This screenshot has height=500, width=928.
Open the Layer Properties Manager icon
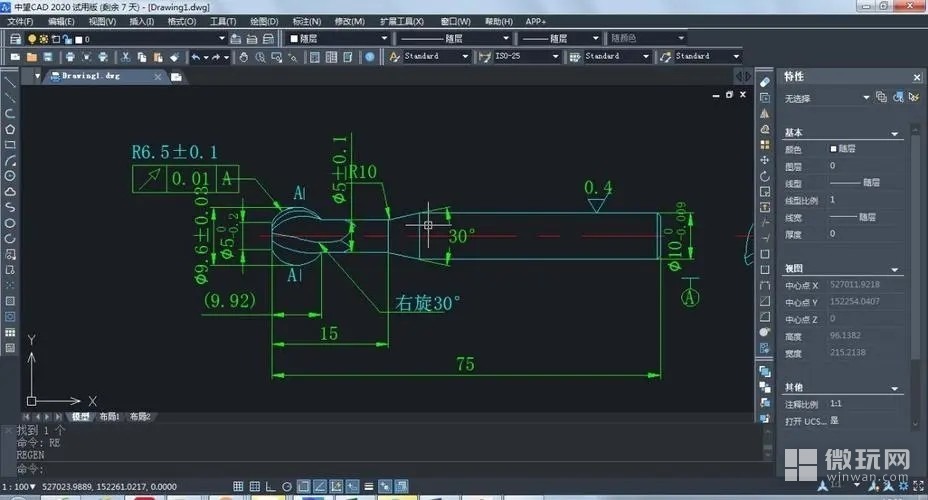(15, 39)
